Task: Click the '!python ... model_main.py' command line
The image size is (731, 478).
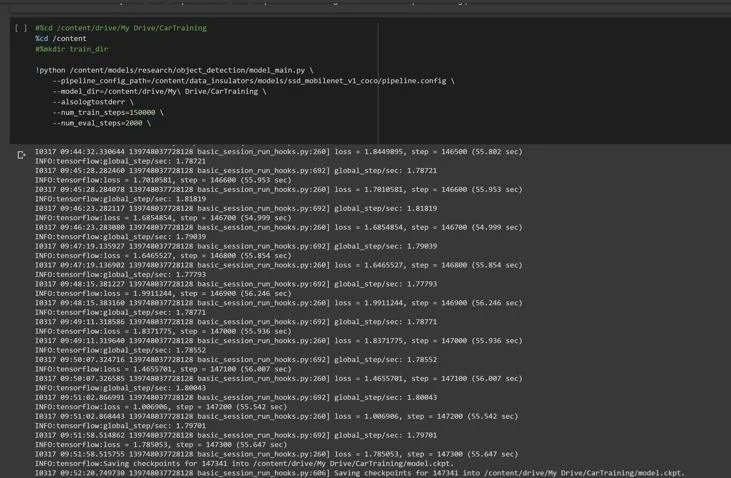Action: pyautogui.click(x=174, y=70)
